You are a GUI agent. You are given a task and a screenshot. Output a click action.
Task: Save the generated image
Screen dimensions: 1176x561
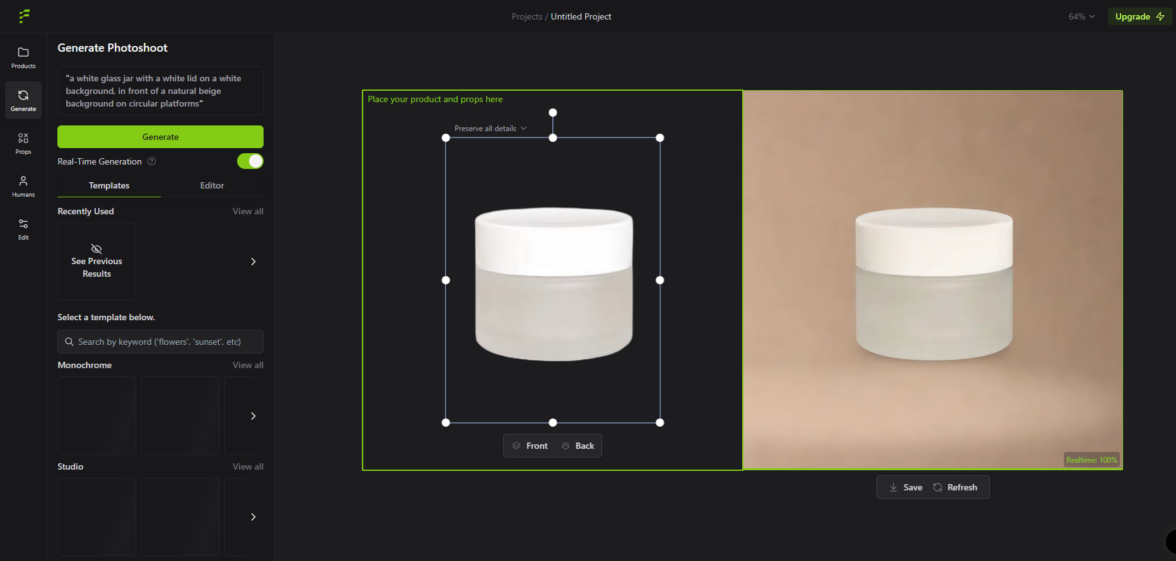(x=905, y=488)
